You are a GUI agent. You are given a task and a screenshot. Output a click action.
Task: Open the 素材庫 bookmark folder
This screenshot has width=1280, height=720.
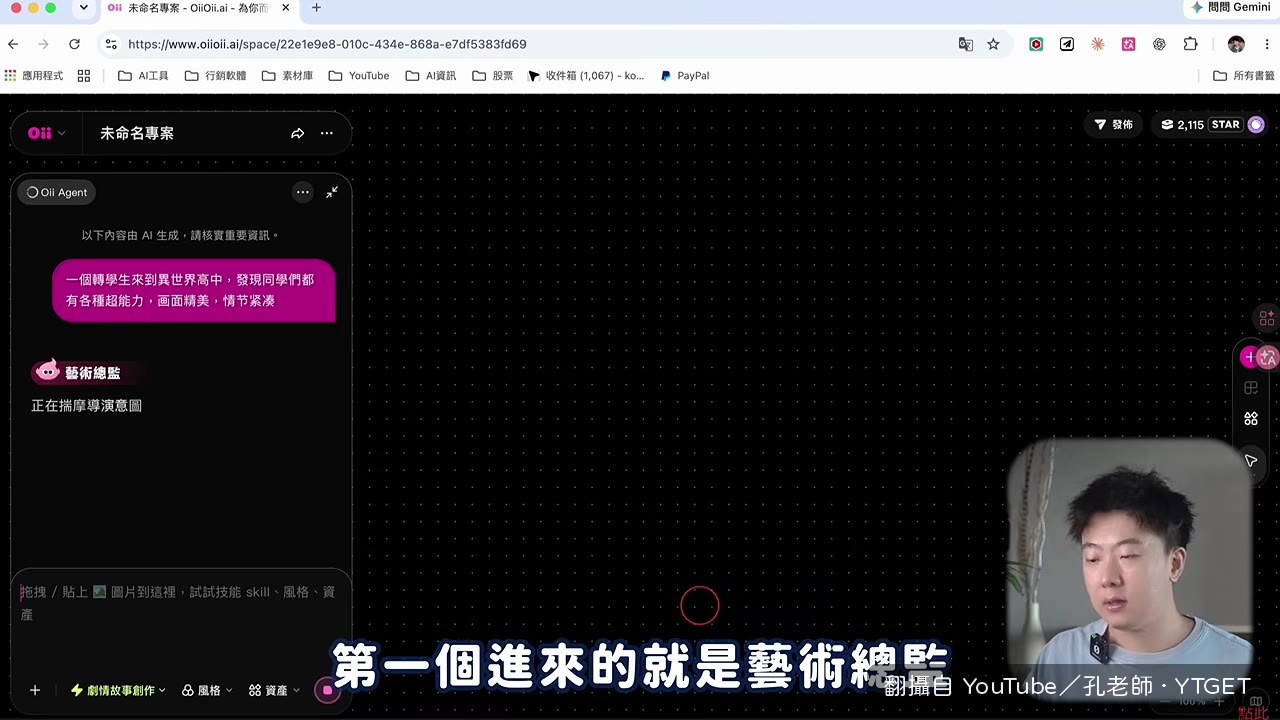point(287,76)
